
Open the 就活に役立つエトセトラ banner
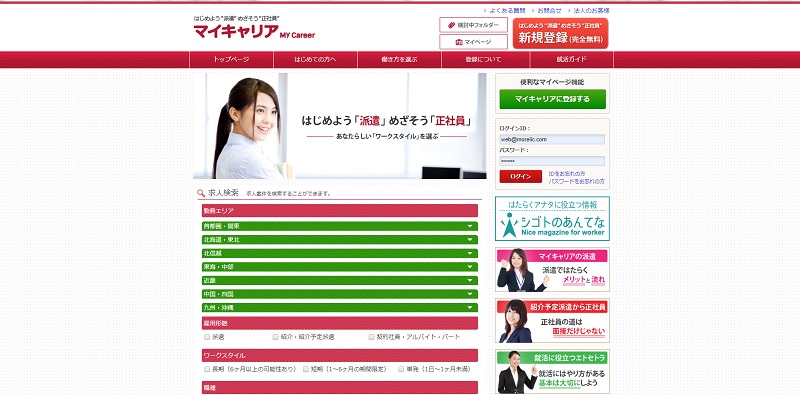(x=552, y=372)
